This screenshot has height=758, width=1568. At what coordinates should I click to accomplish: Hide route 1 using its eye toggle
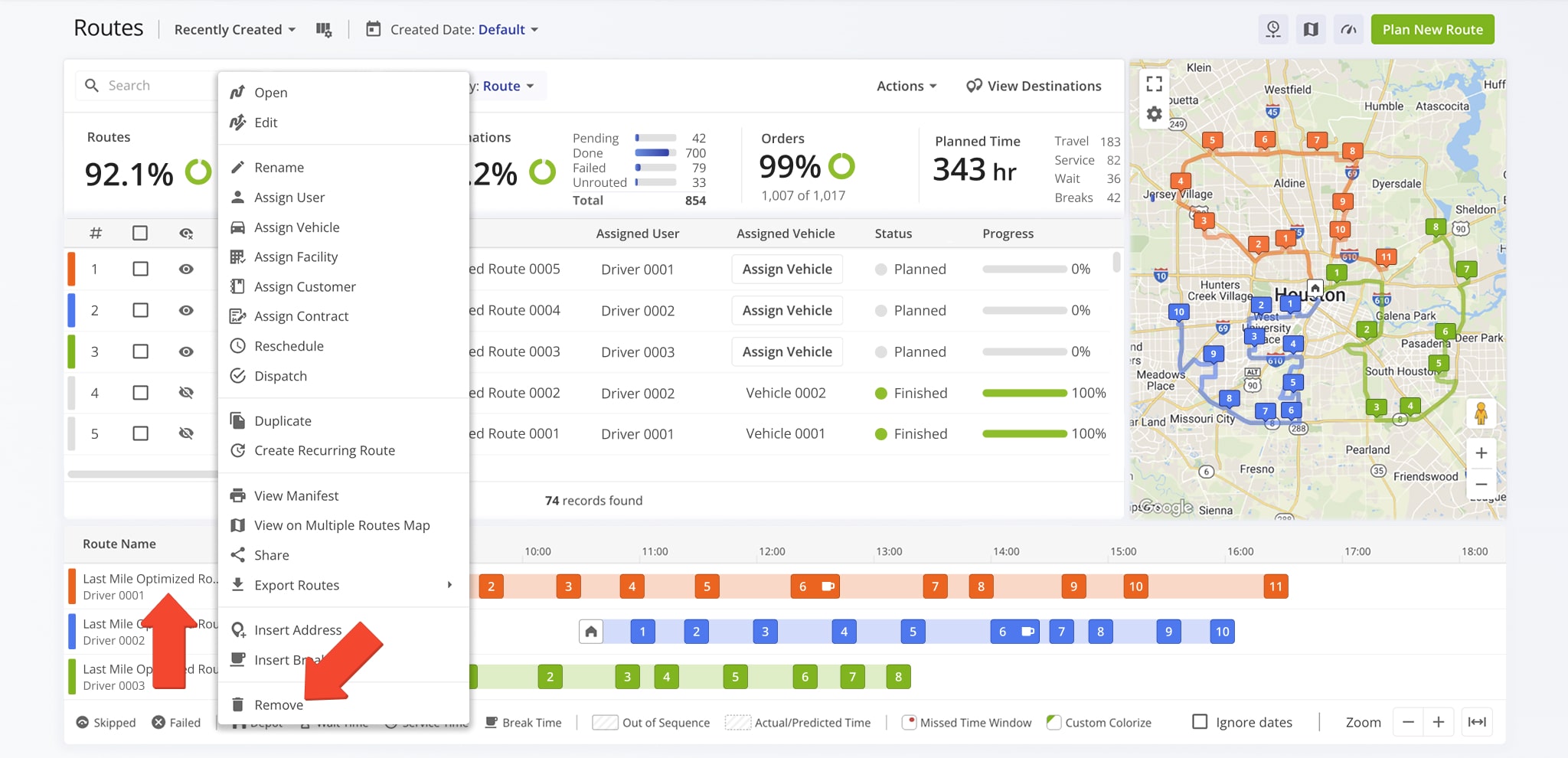pos(186,269)
